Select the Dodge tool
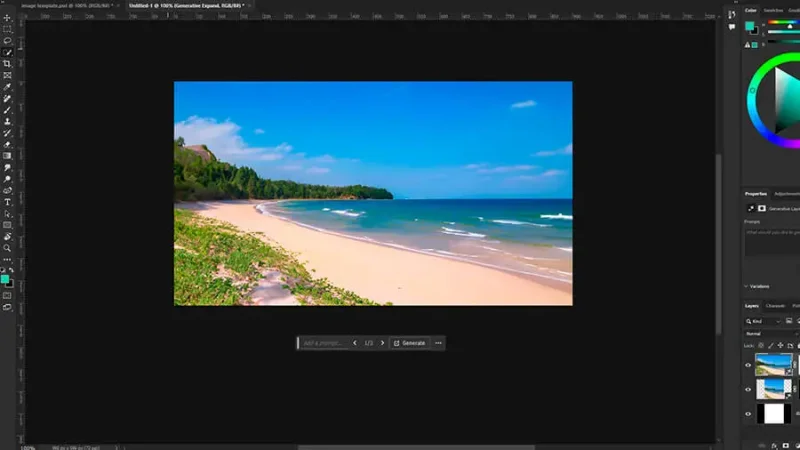 pos(7,179)
